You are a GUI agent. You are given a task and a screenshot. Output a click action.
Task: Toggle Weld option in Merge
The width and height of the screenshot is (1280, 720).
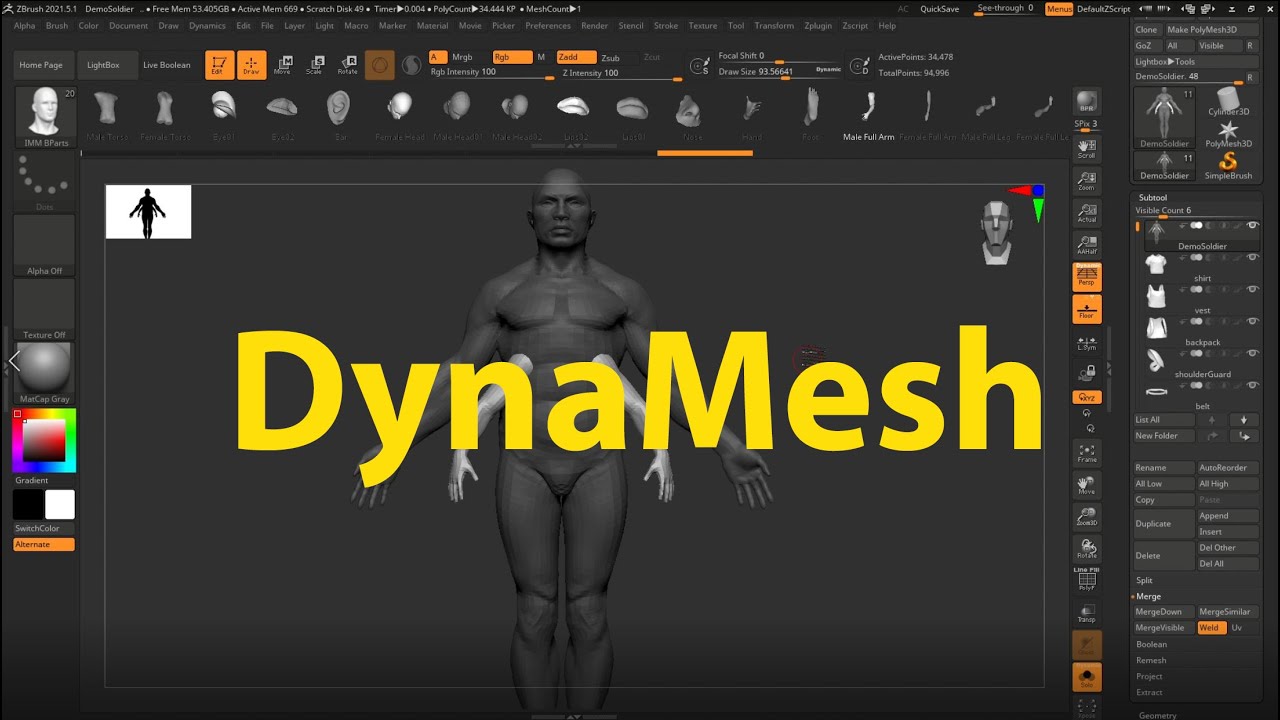tap(1211, 628)
